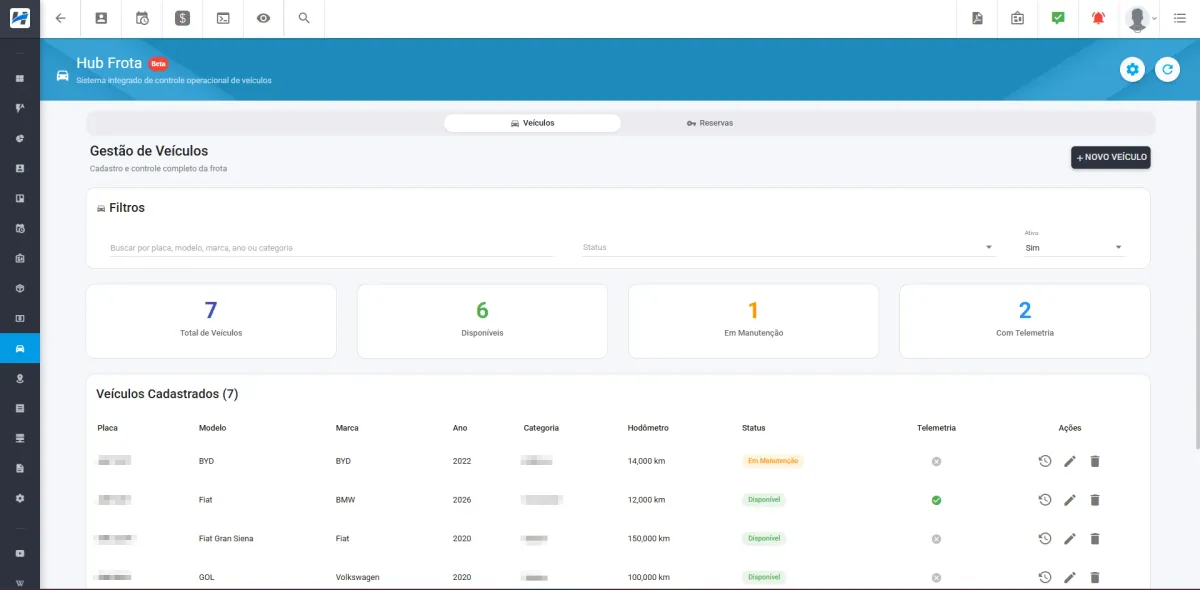
Task: Select the active car icon in sidebar
Action: click(20, 348)
